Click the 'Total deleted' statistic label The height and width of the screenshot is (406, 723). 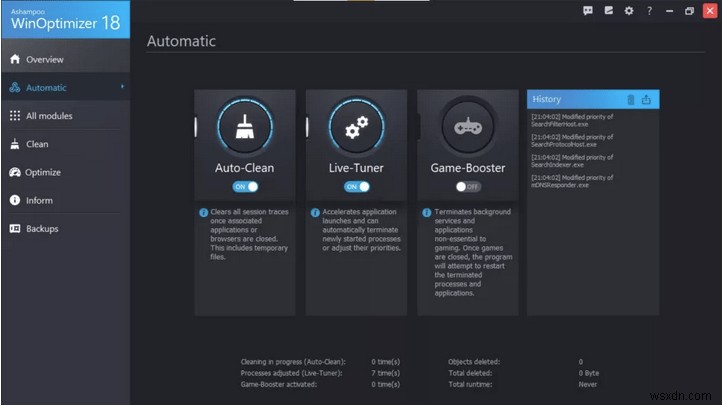[x=470, y=373]
